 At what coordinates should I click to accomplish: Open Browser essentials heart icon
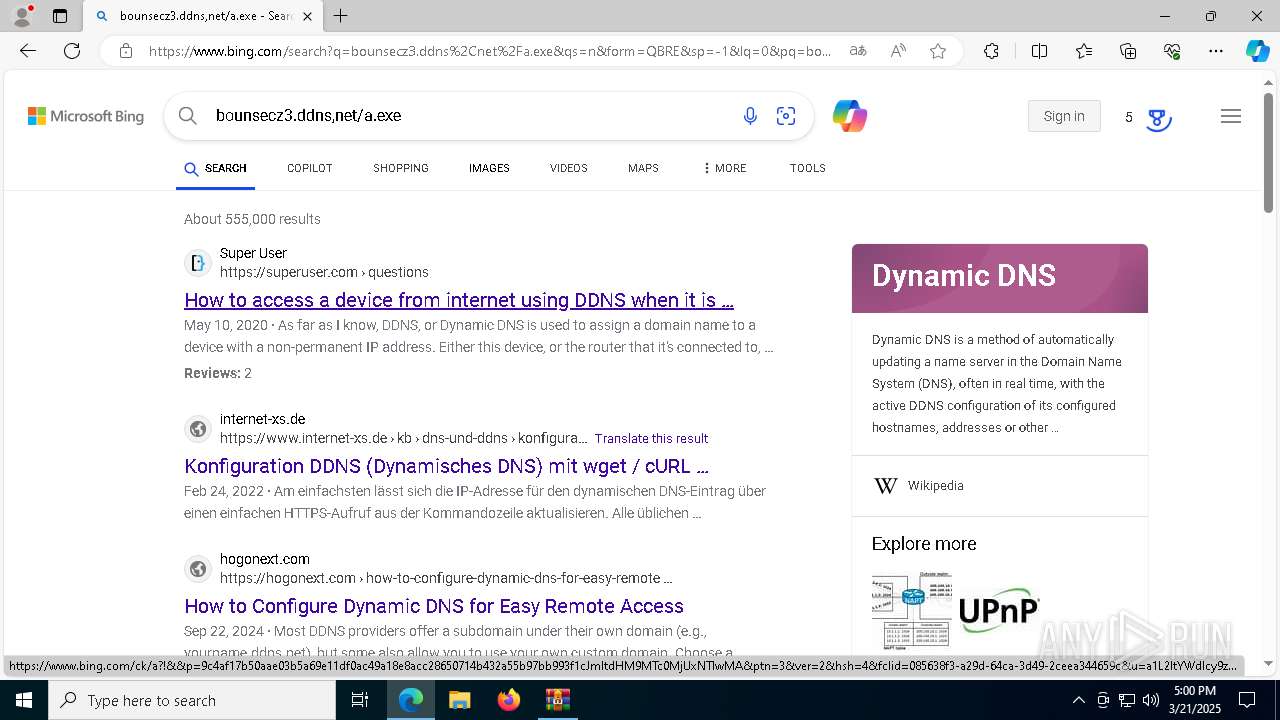coord(1172,51)
